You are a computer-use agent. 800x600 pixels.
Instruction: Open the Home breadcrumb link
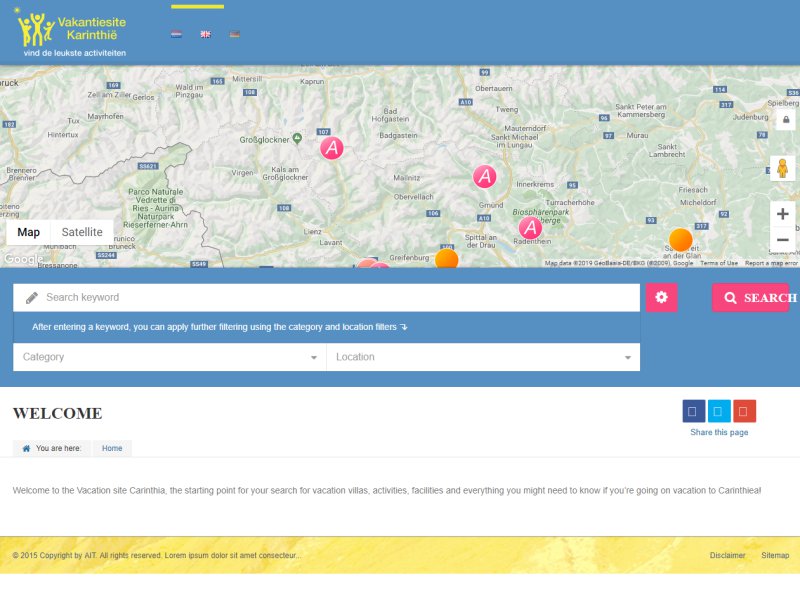point(112,448)
